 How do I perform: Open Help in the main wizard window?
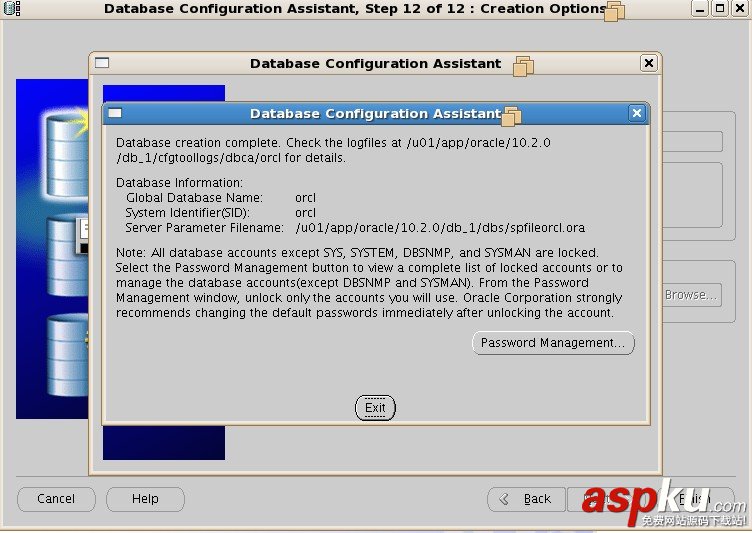coord(145,499)
